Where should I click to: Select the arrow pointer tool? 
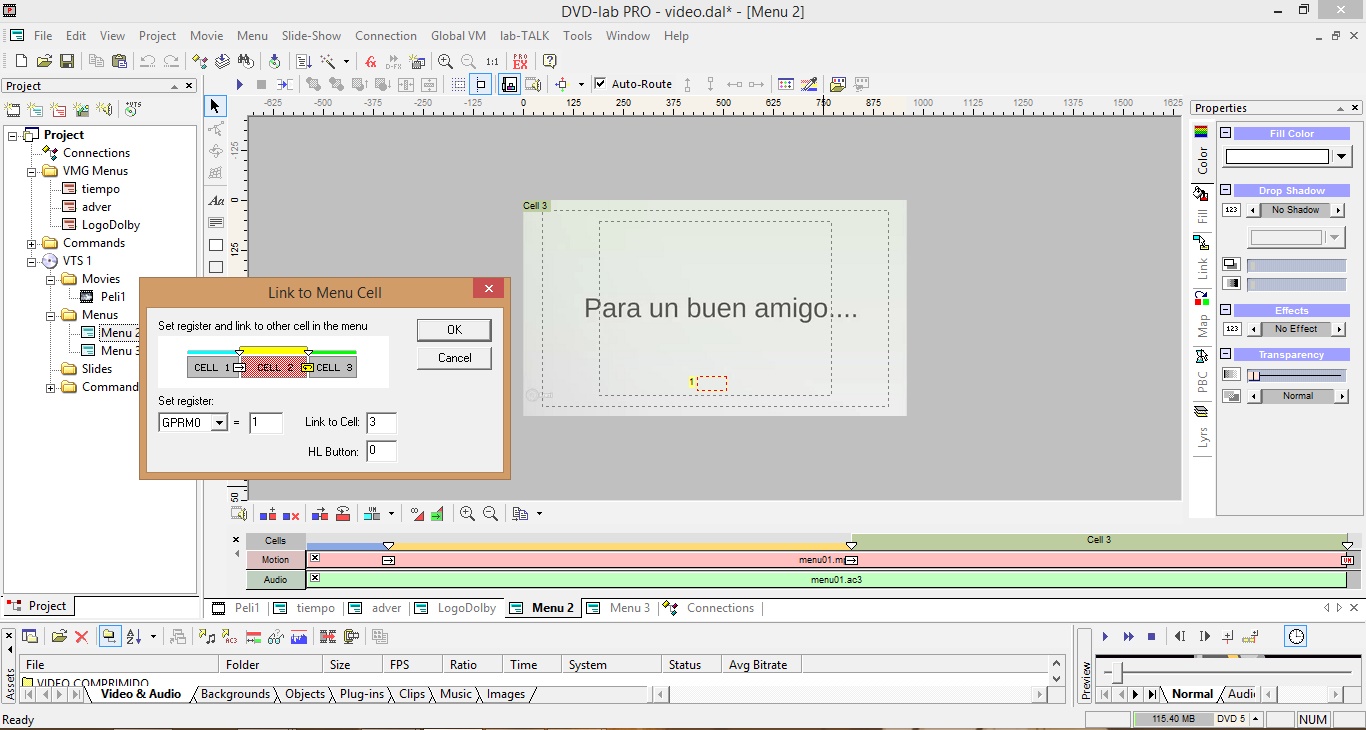(x=215, y=106)
